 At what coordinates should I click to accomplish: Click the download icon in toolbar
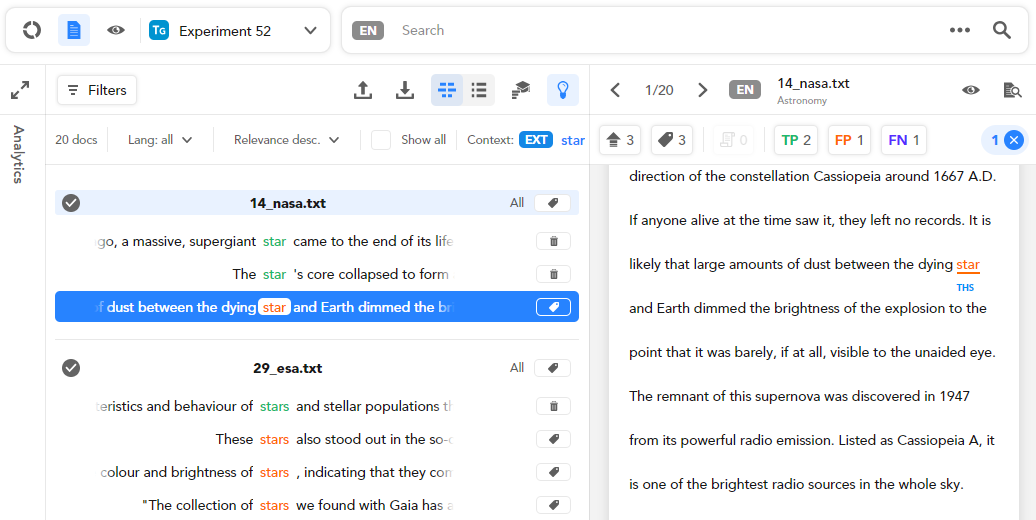coord(405,90)
